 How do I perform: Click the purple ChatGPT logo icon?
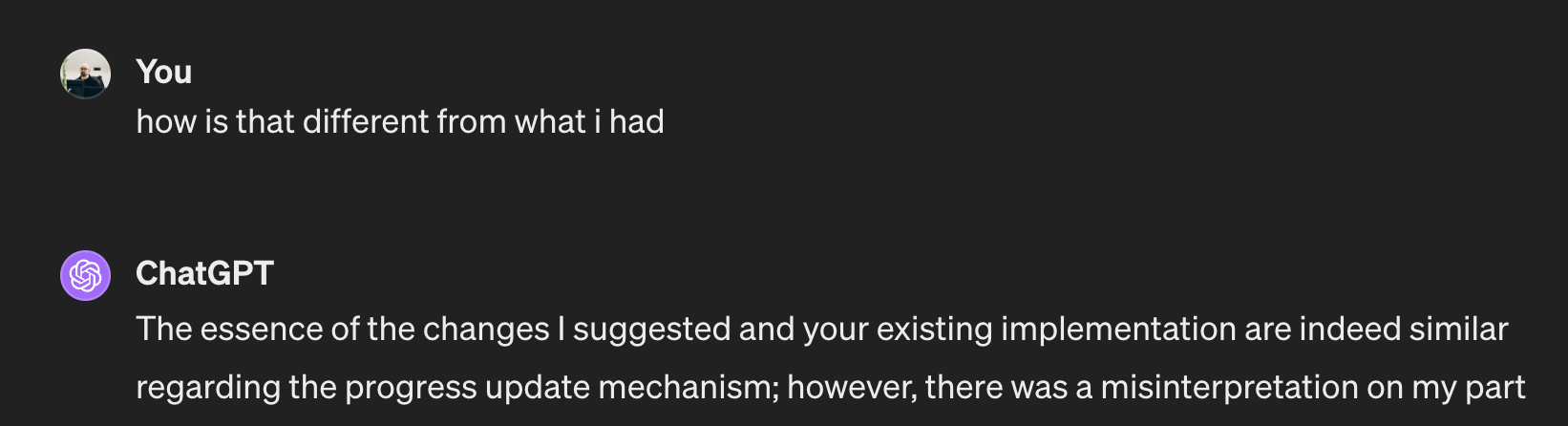click(85, 275)
